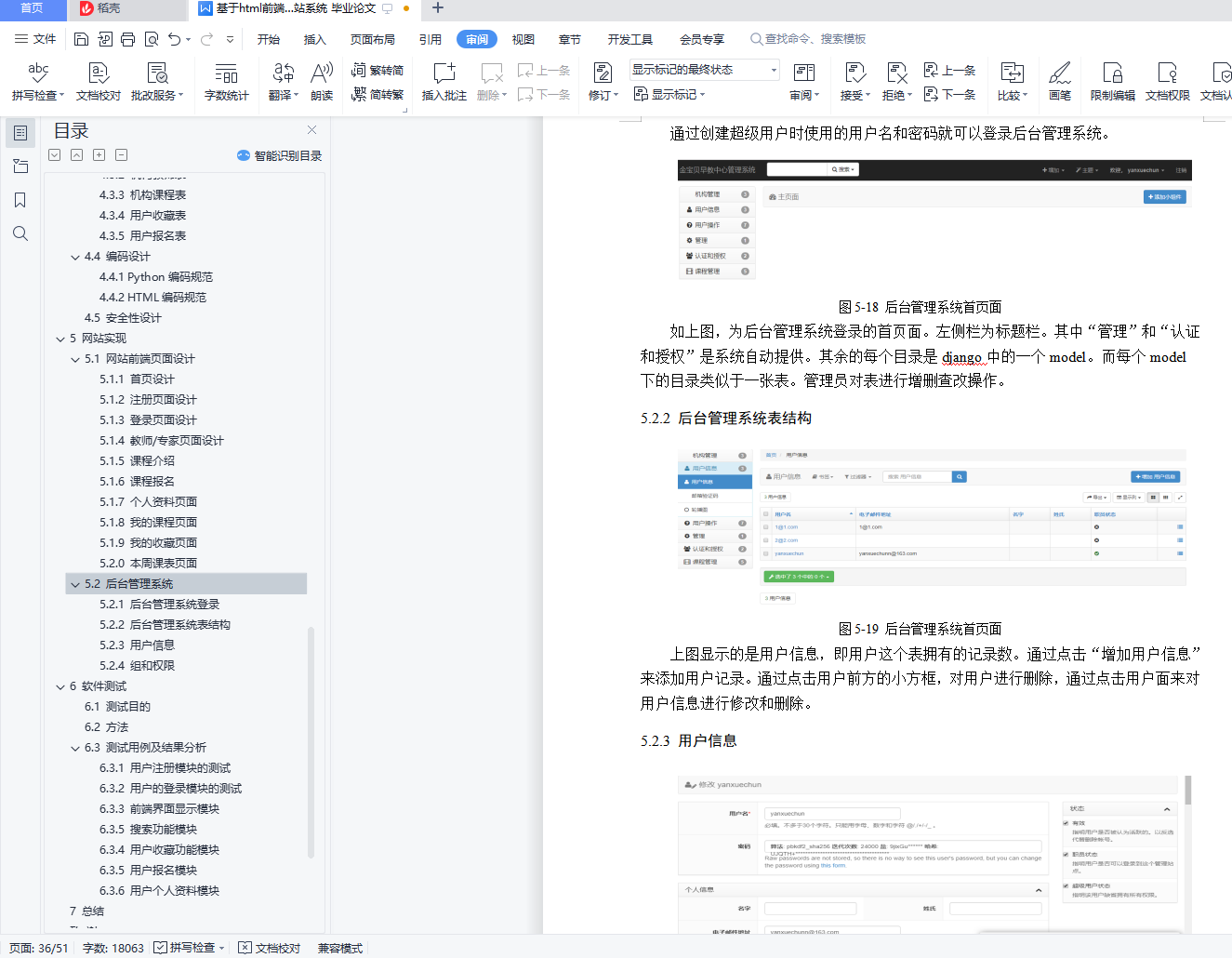The height and width of the screenshot is (958, 1232).
Task: Jump to 5.1.6 课程报名 in the outline
Action: coord(138,482)
